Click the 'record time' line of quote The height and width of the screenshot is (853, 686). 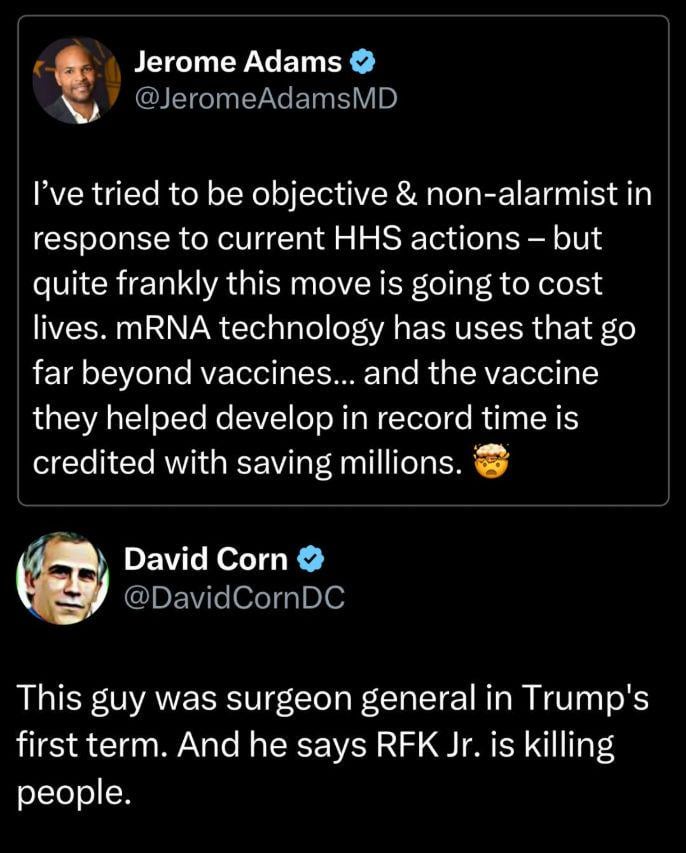[305, 418]
